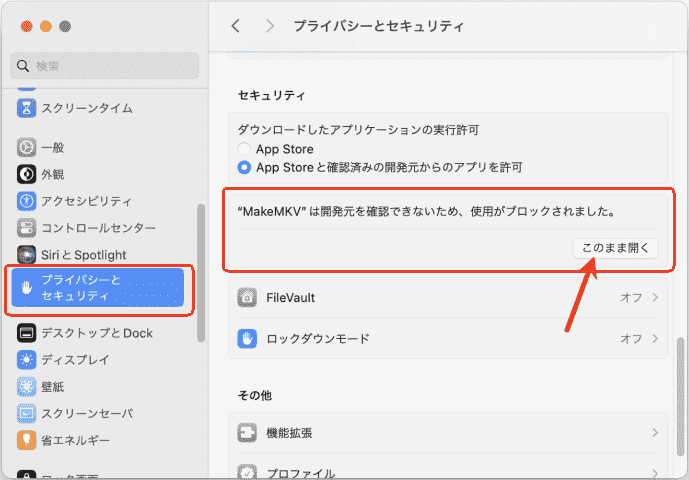689x480 pixels.
Task: Click the Siri と Spotlight icon
Action: click(26, 255)
